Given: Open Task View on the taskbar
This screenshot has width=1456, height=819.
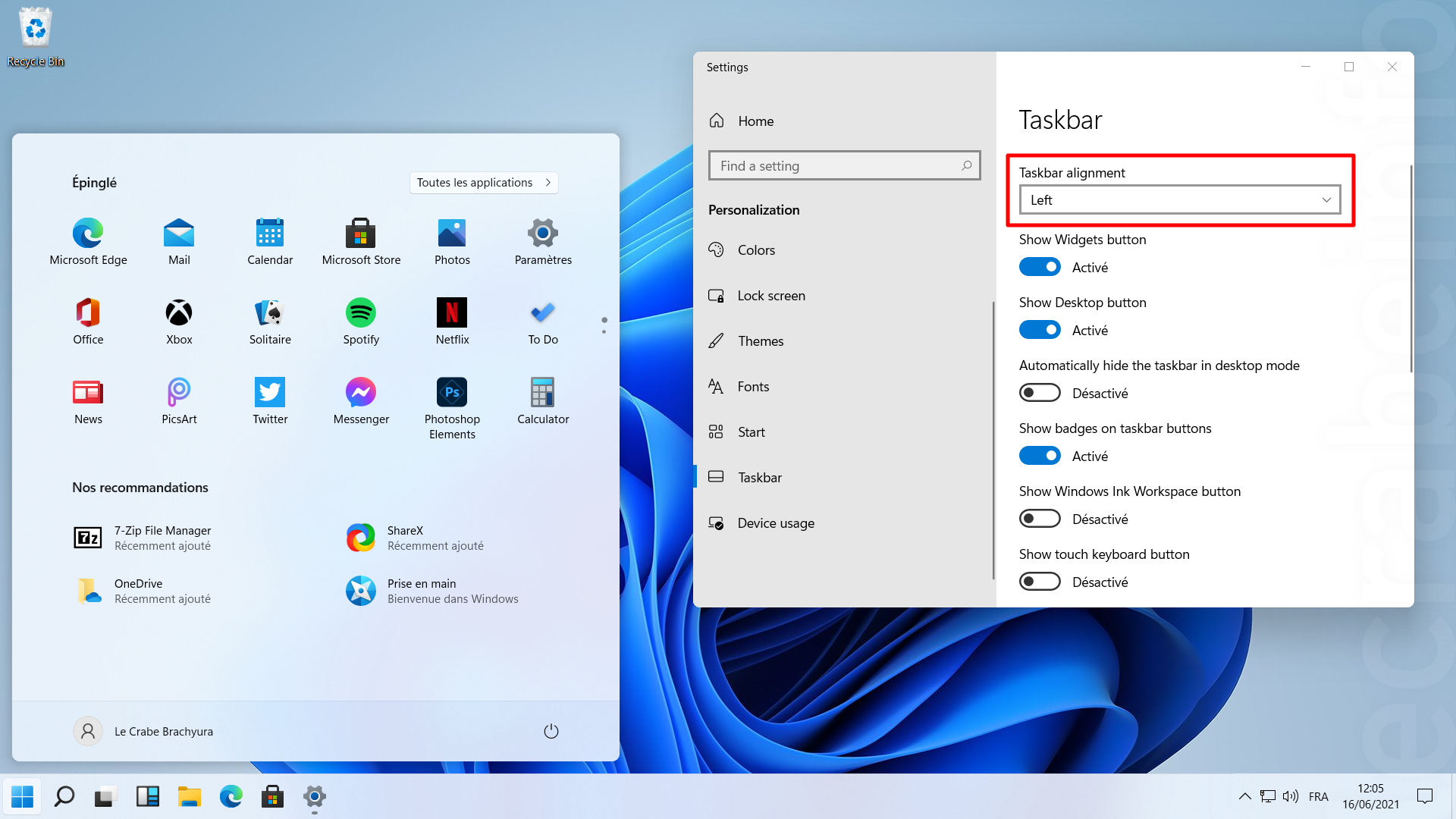Looking at the screenshot, I should 105,796.
